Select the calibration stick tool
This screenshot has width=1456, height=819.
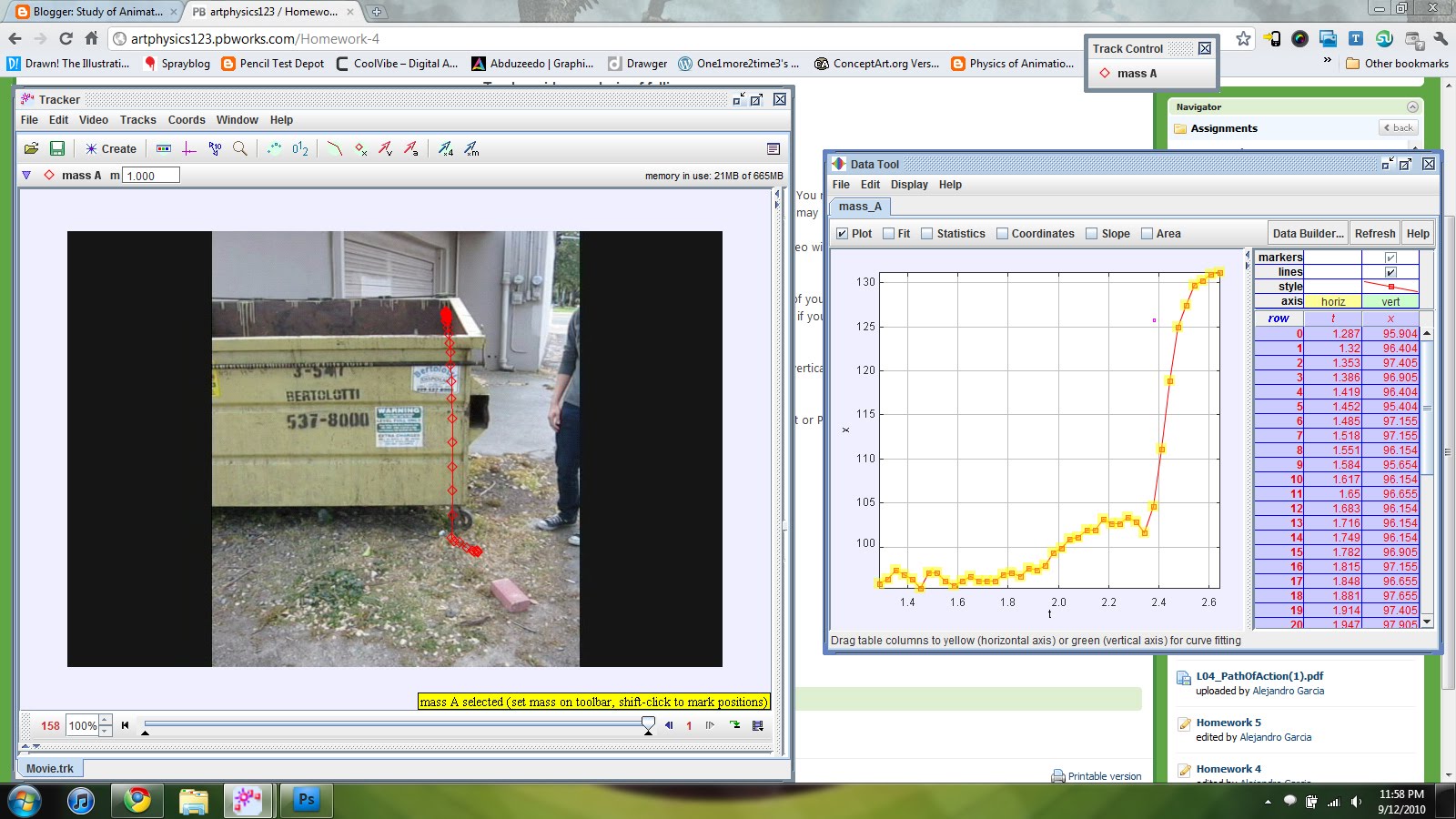215,148
